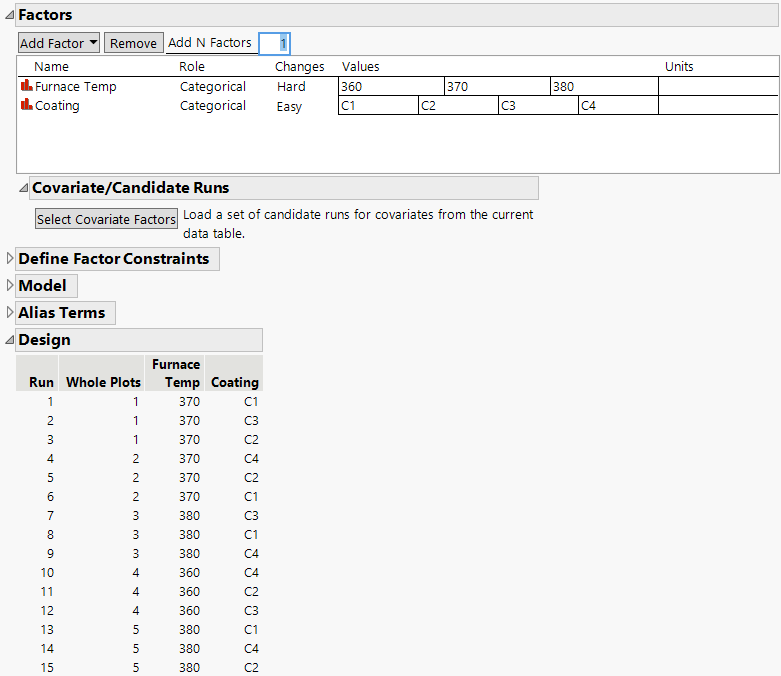Edit the Coating value C2
Viewport: 781px width, 676px height.
tap(458, 105)
